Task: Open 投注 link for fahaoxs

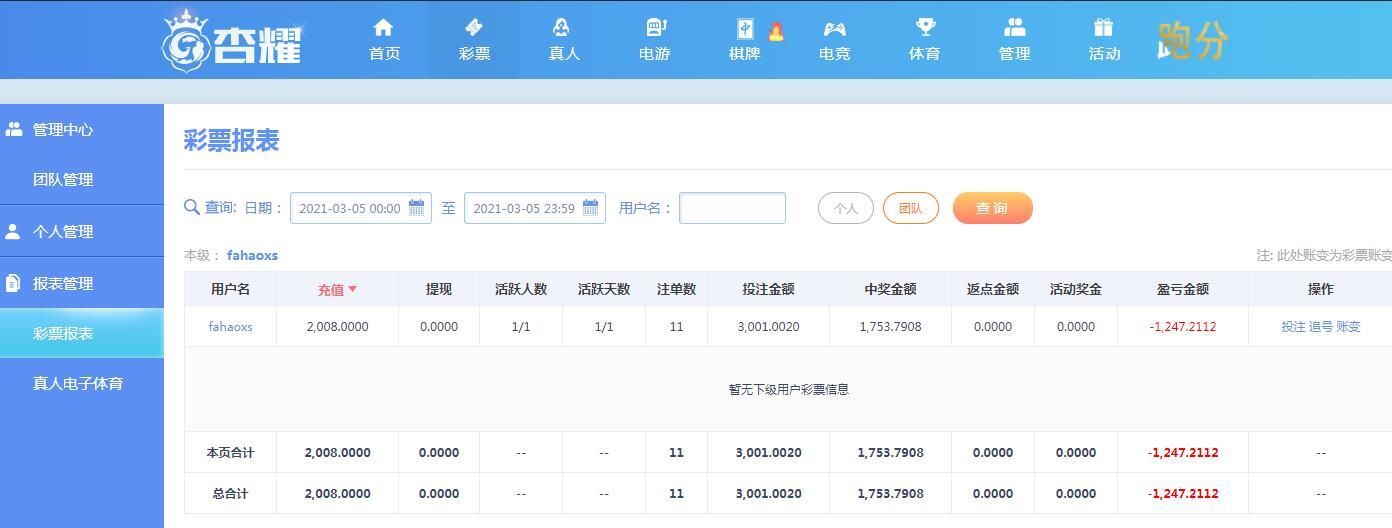Action: (1293, 326)
